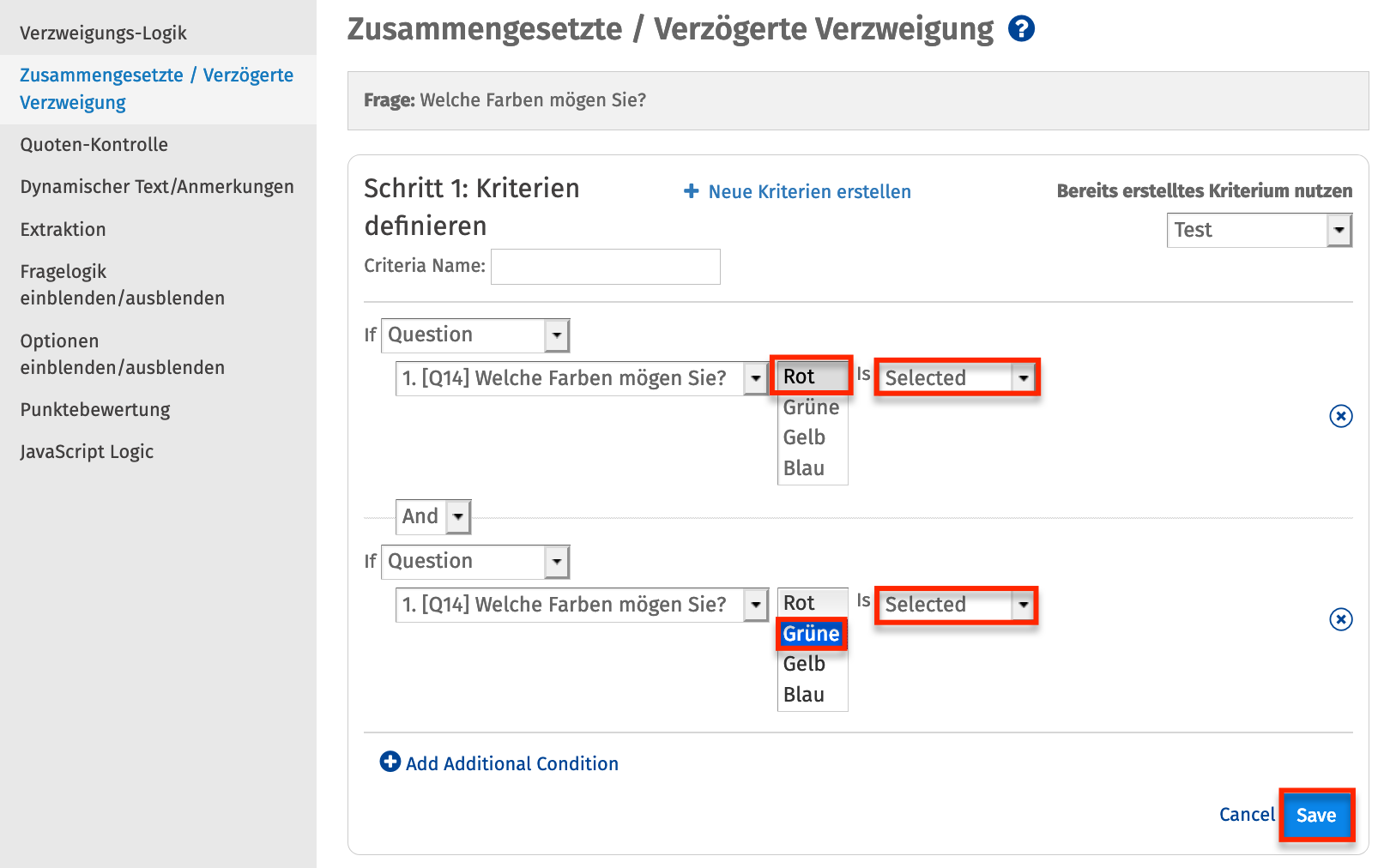1390x868 pixels.
Task: Open the Quoten-Kontrolle sidebar entry
Action: coord(94,144)
